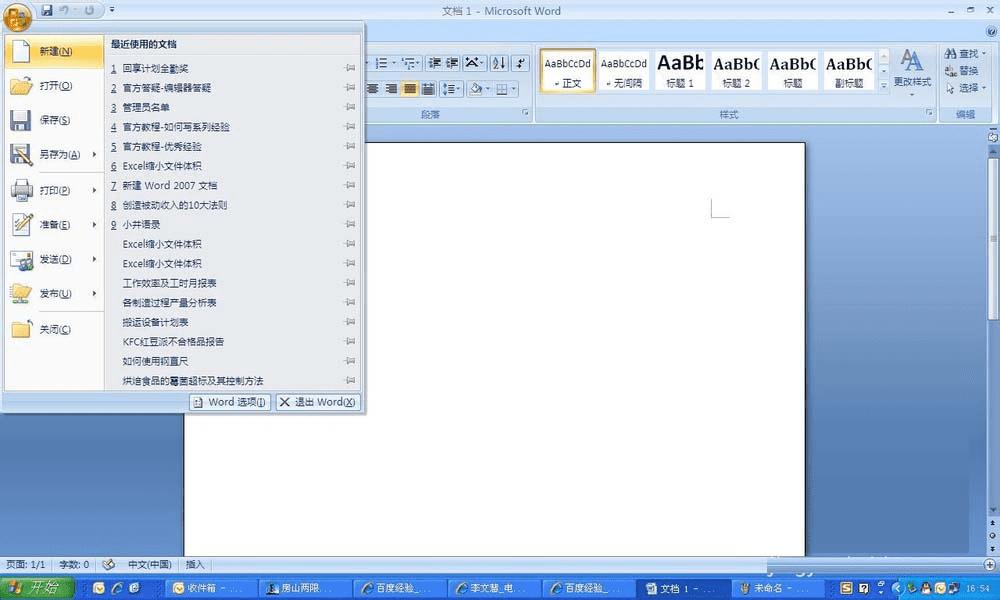Open the 更改样式 change styles icon
Viewport: 1000px width, 600px height.
[912, 70]
